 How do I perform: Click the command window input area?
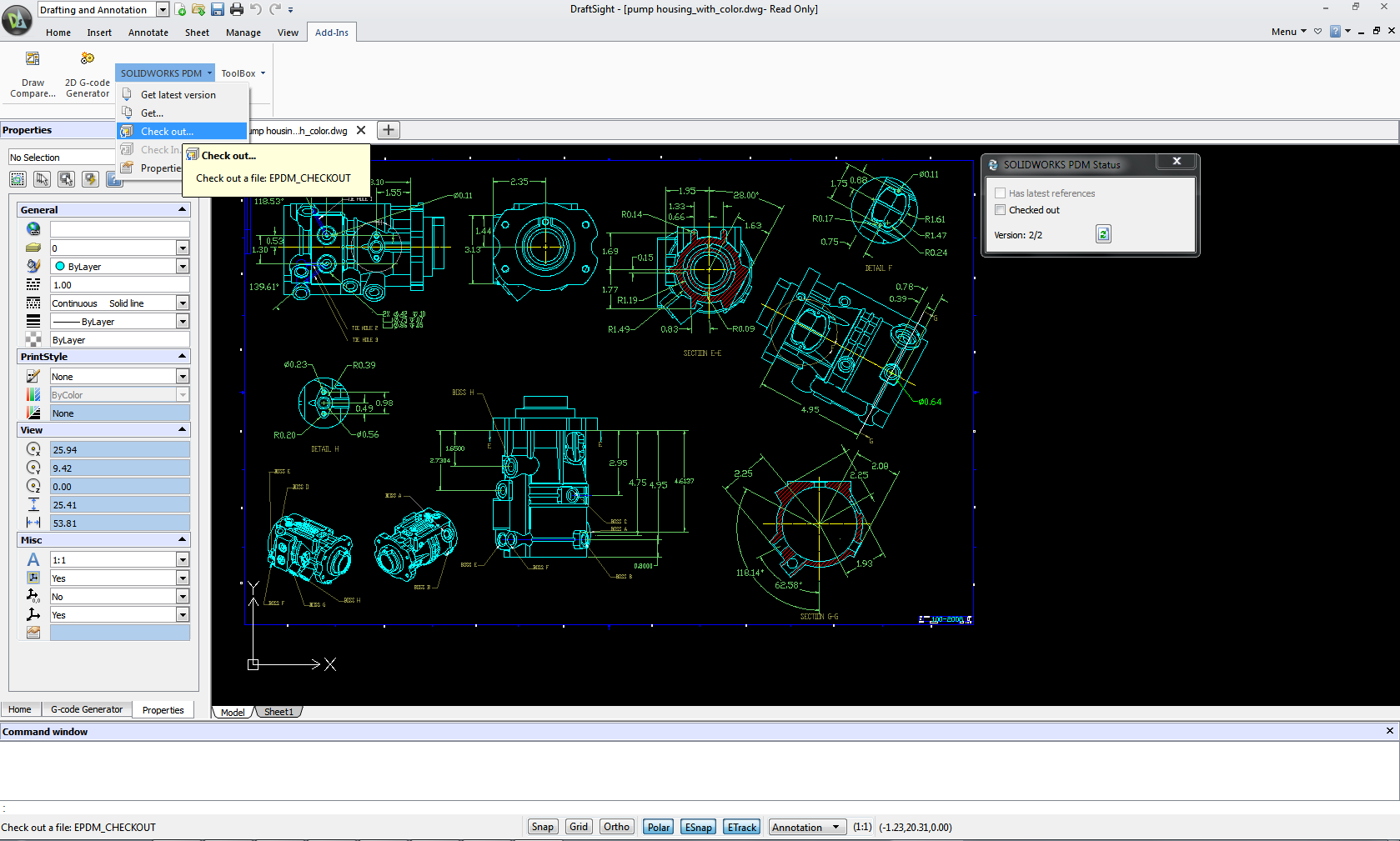(700, 808)
